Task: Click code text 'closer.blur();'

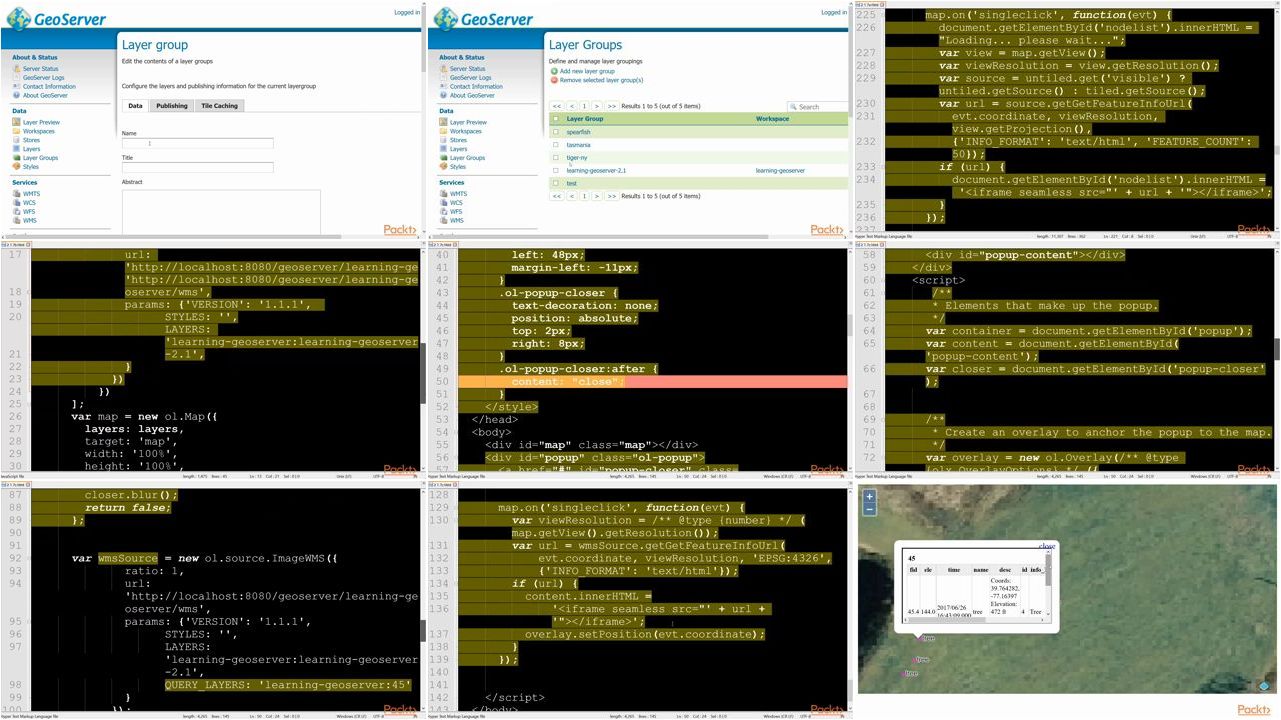Action: [x=131, y=495]
